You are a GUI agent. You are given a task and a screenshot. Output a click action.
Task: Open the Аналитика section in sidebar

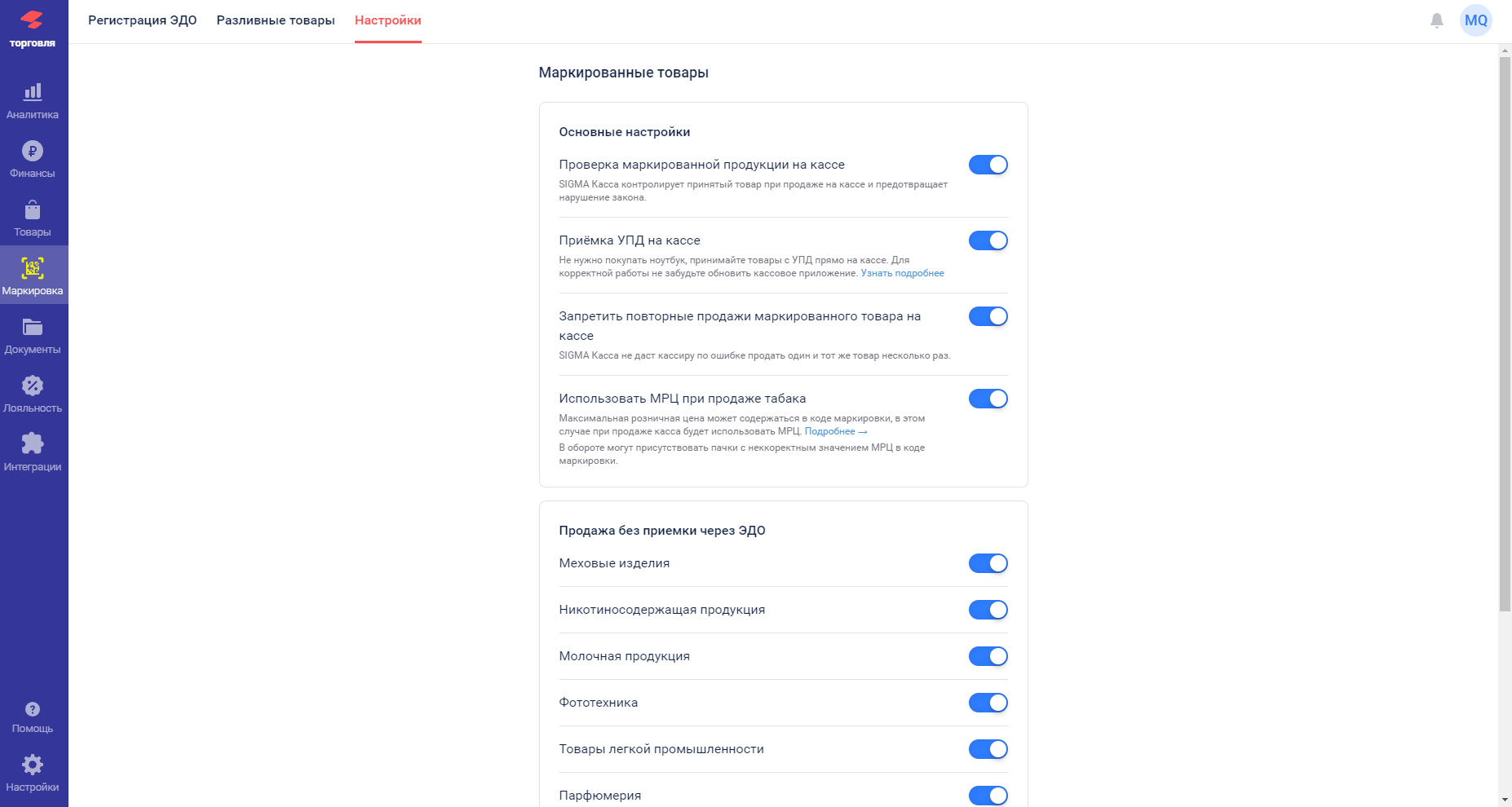(x=33, y=101)
